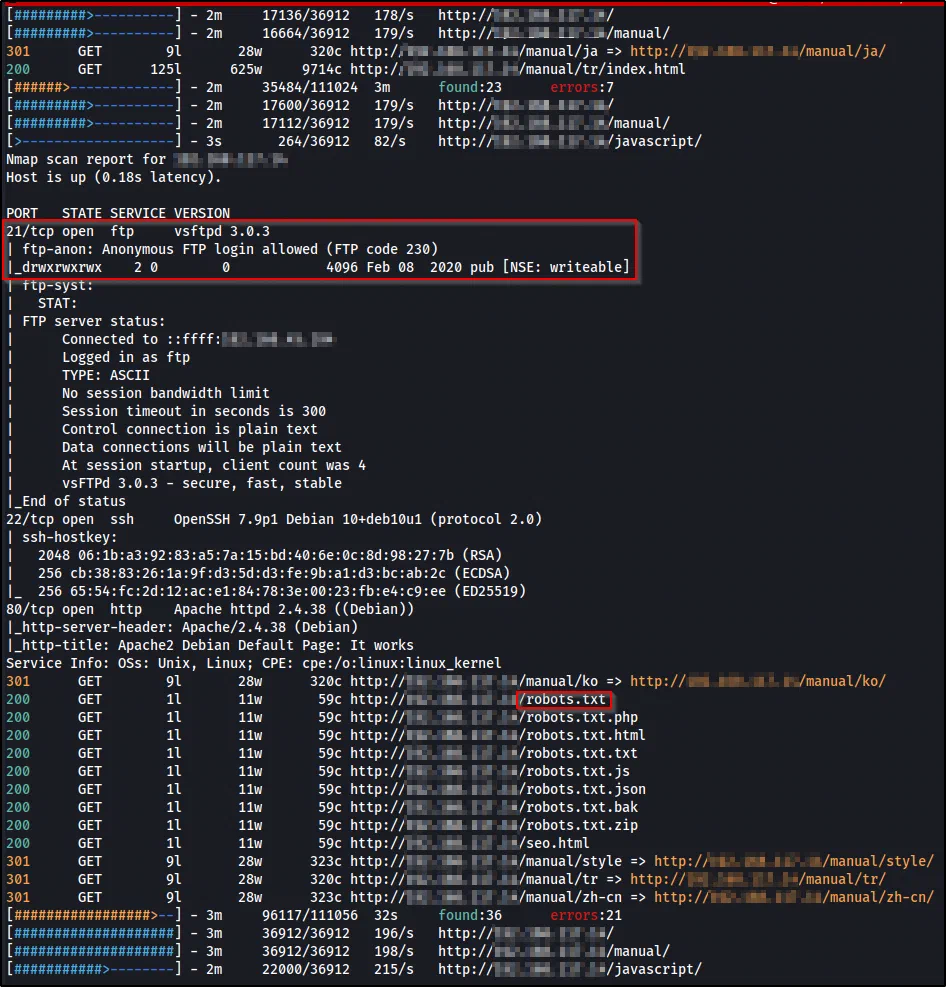Click the 16664/36912 progress count
The image size is (946, 987).
pyautogui.click(x=306, y=33)
